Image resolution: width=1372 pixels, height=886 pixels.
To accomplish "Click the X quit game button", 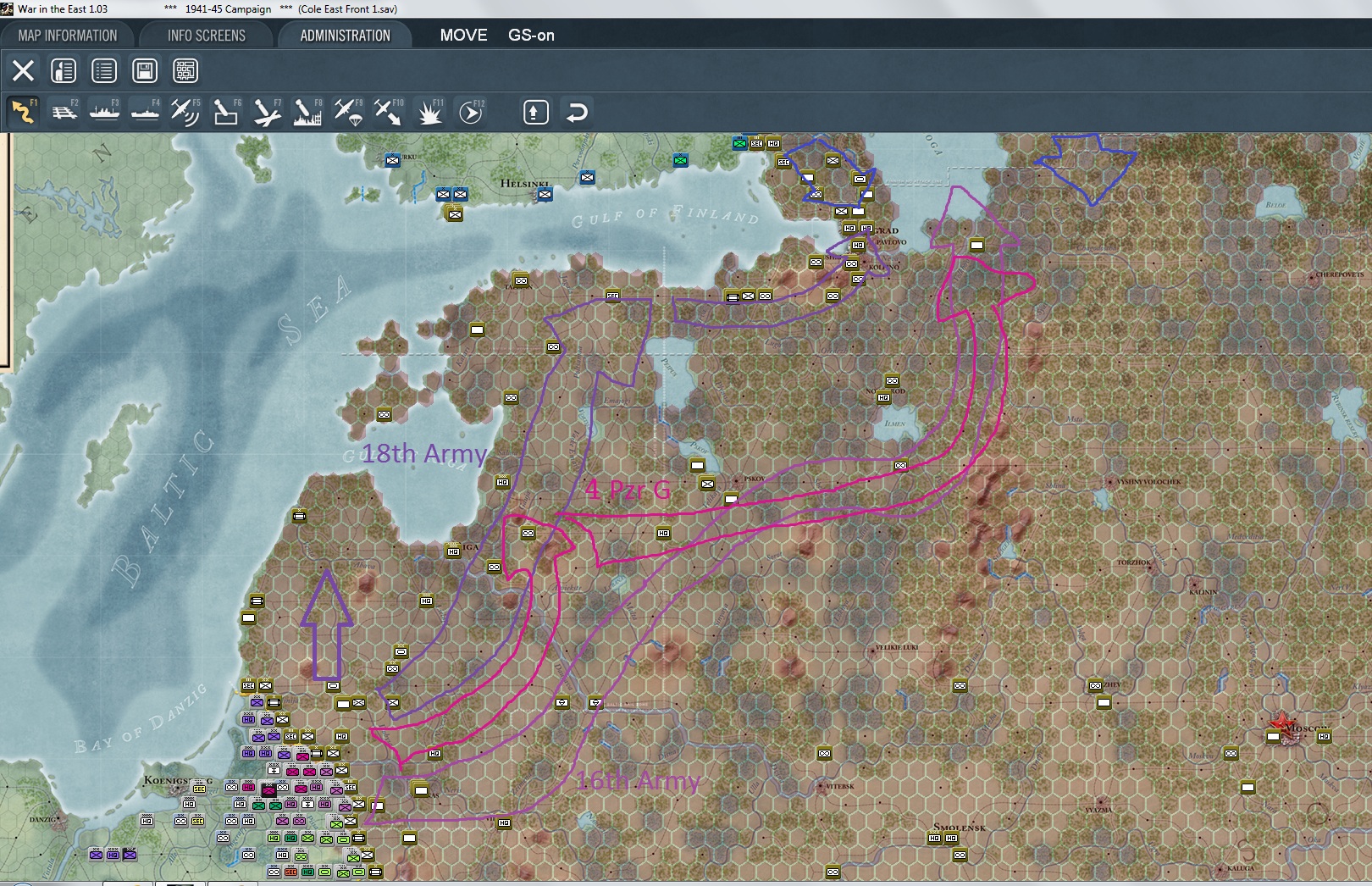I will pos(23,70).
